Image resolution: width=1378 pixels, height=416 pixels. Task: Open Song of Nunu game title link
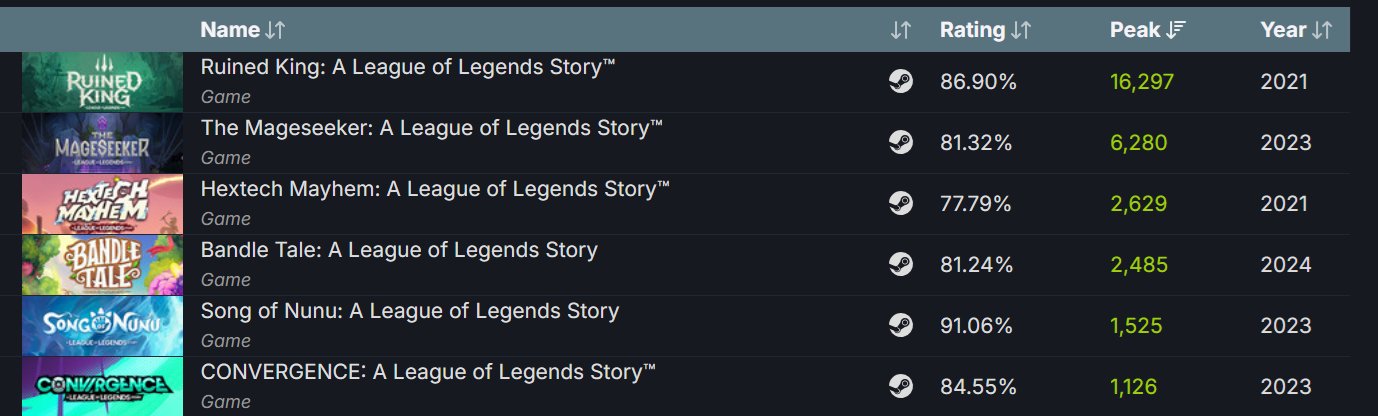click(x=410, y=311)
